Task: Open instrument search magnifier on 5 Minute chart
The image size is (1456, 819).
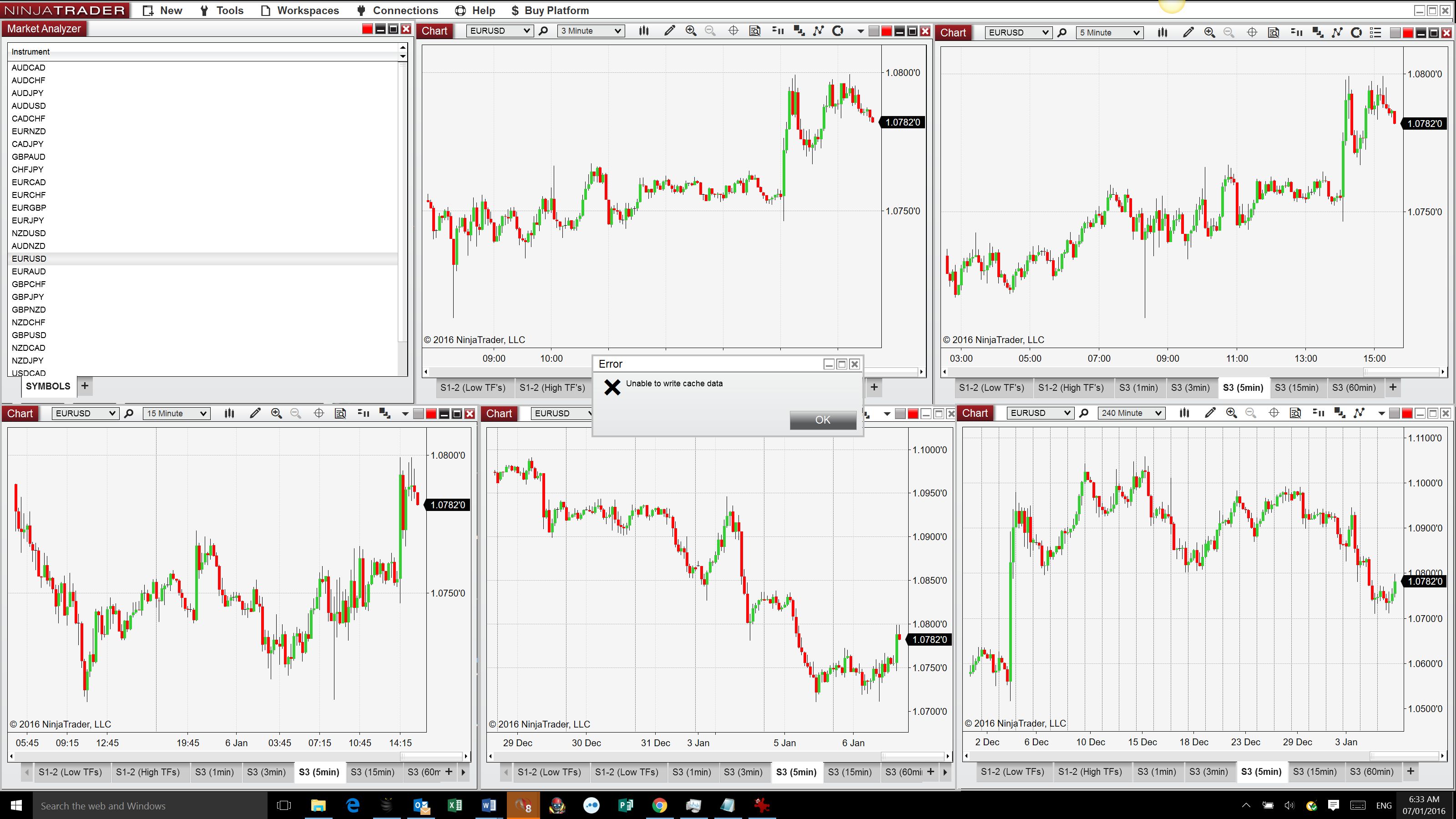Action: pyautogui.click(x=1062, y=33)
